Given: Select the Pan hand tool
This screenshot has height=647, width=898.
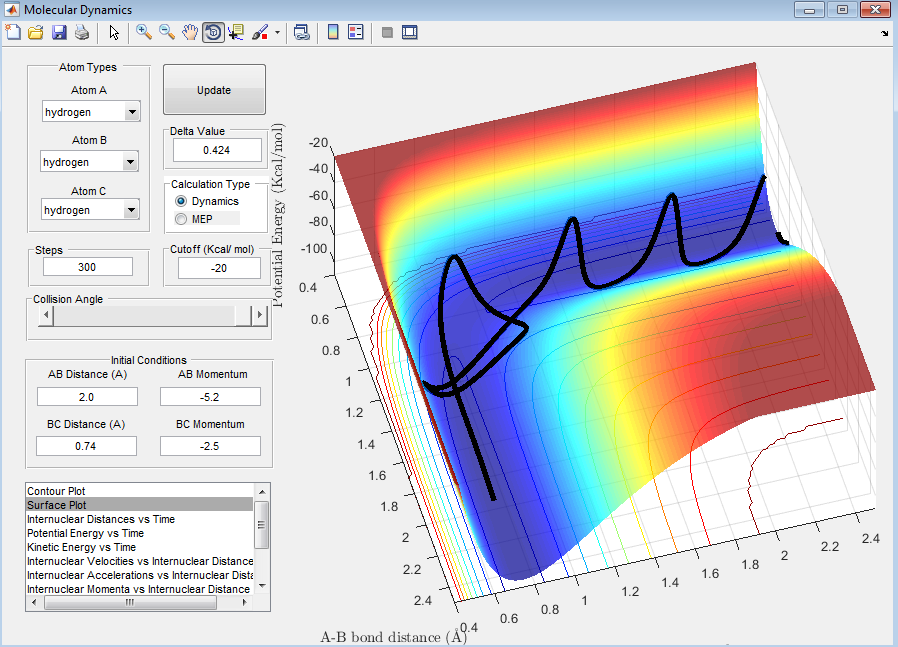Looking at the screenshot, I should pos(190,33).
